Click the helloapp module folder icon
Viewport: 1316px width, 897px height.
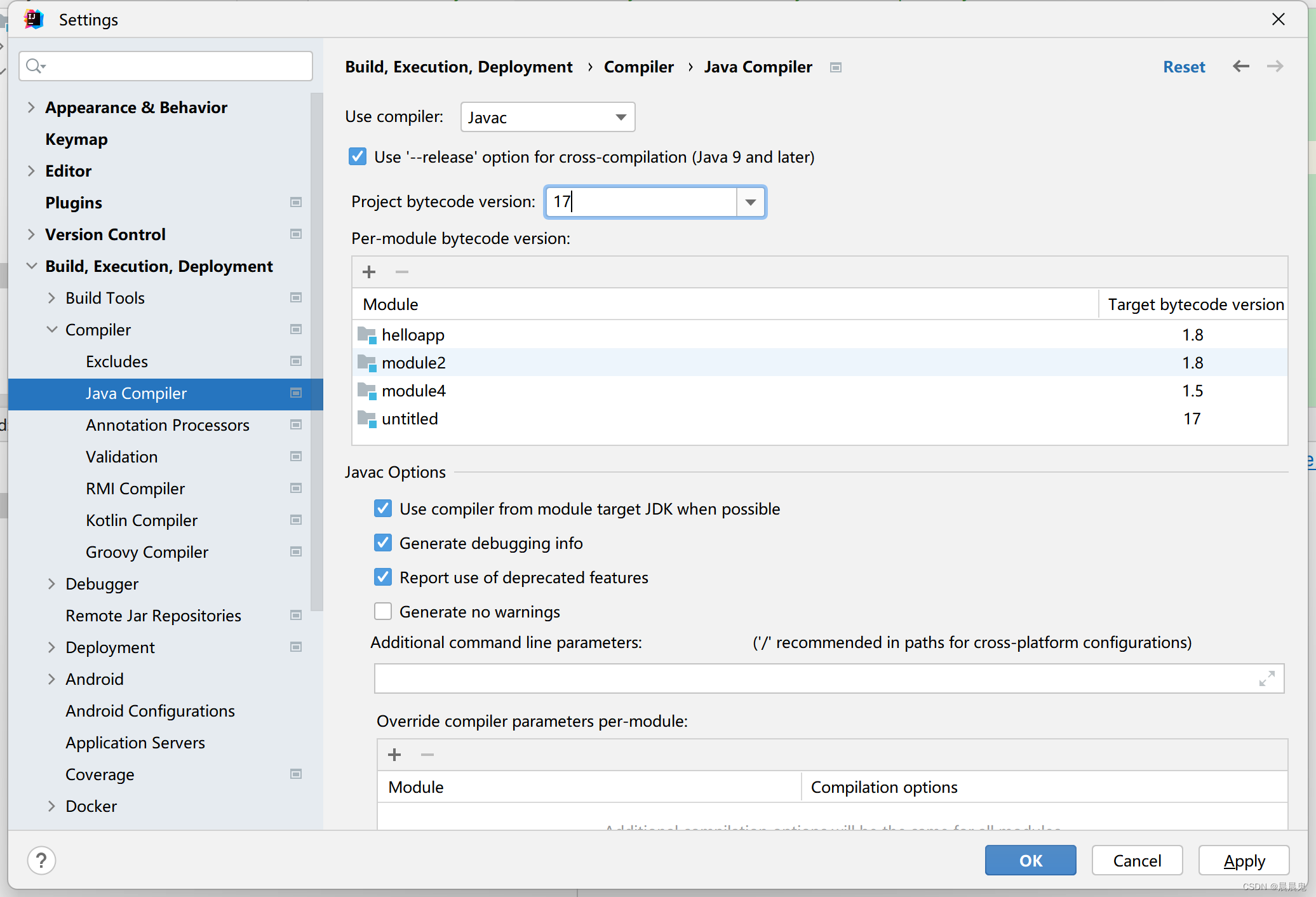click(x=366, y=334)
